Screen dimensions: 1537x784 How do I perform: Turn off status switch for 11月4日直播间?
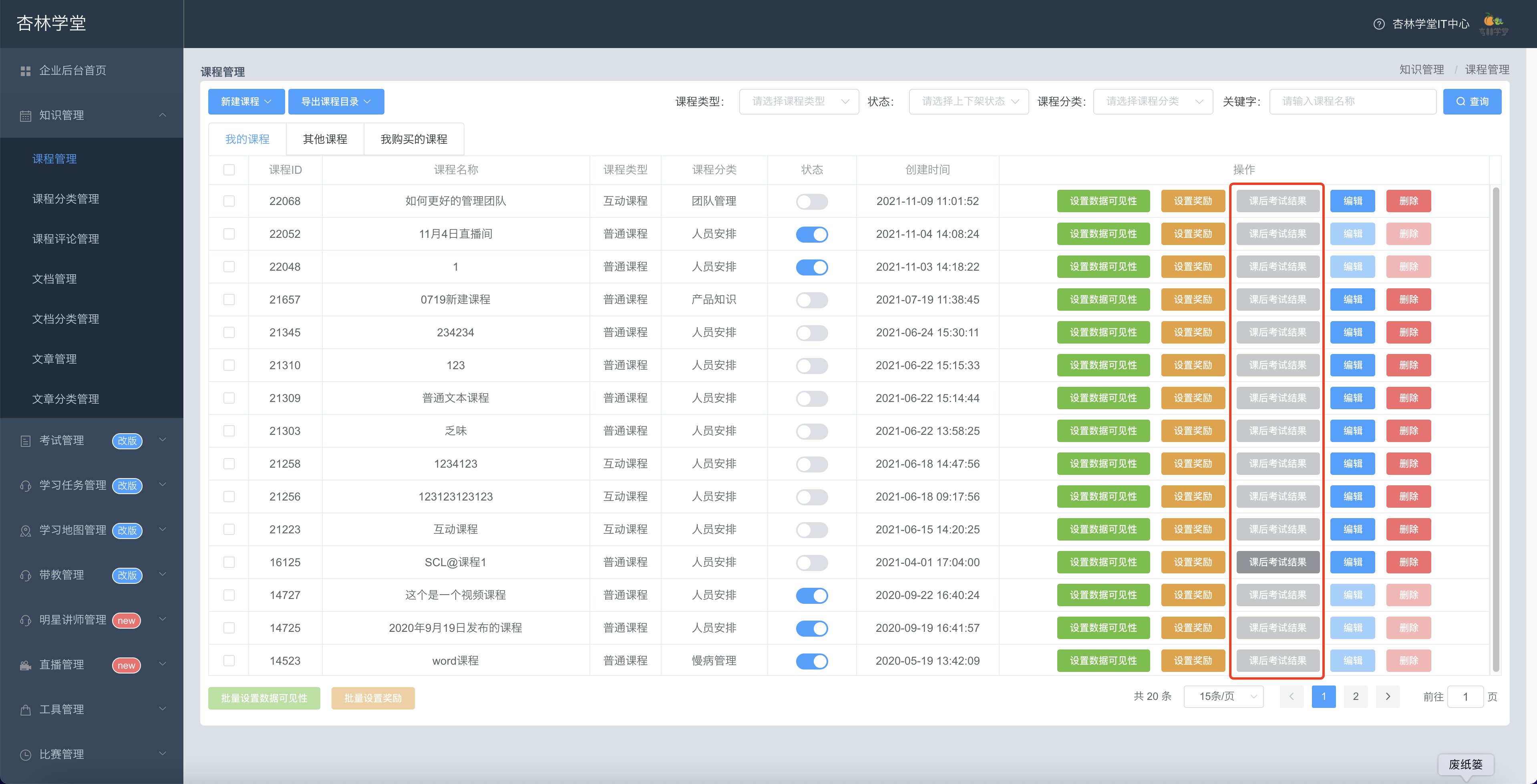(811, 235)
